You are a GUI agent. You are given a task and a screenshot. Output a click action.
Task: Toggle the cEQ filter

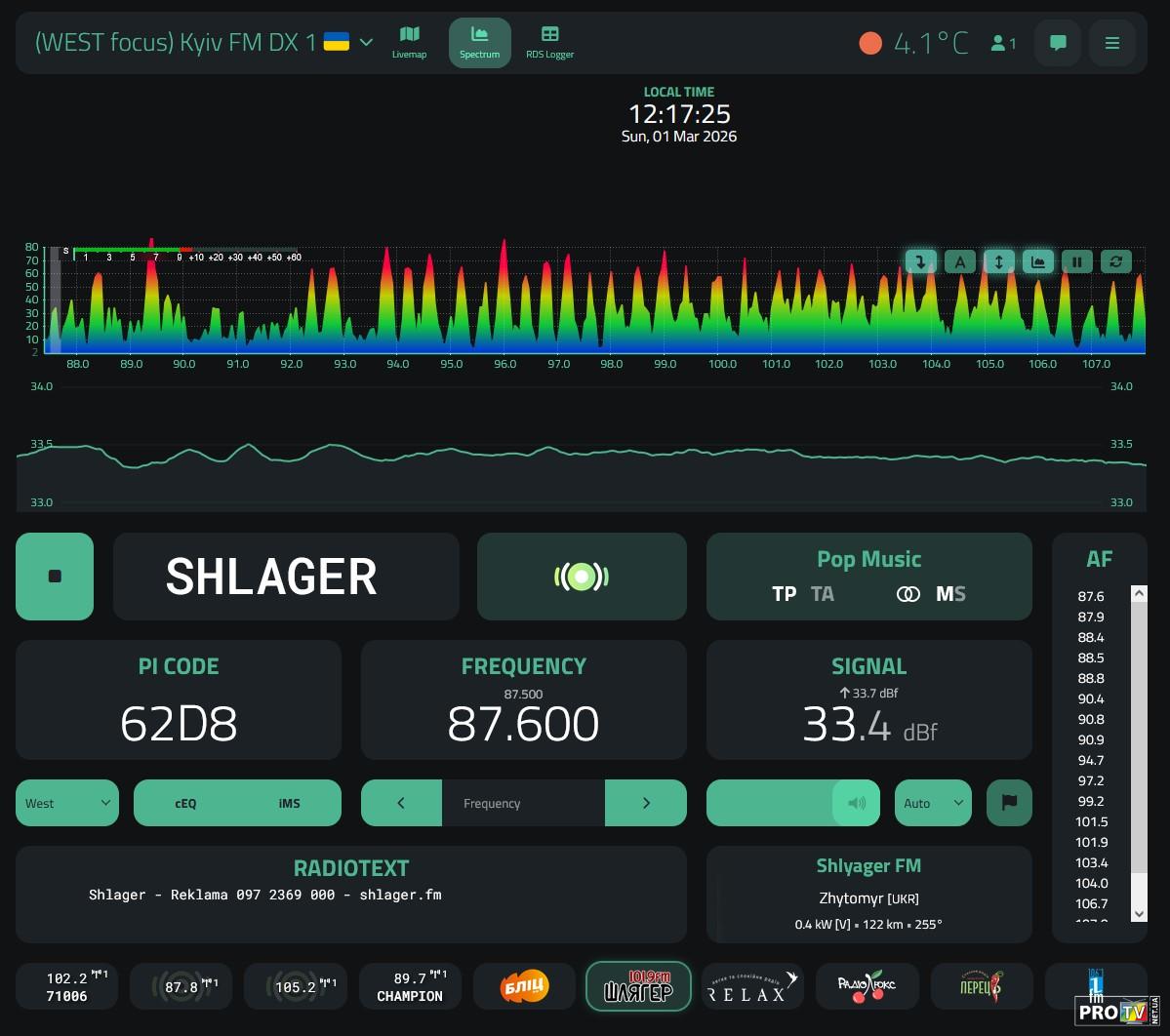pyautogui.click(x=185, y=803)
